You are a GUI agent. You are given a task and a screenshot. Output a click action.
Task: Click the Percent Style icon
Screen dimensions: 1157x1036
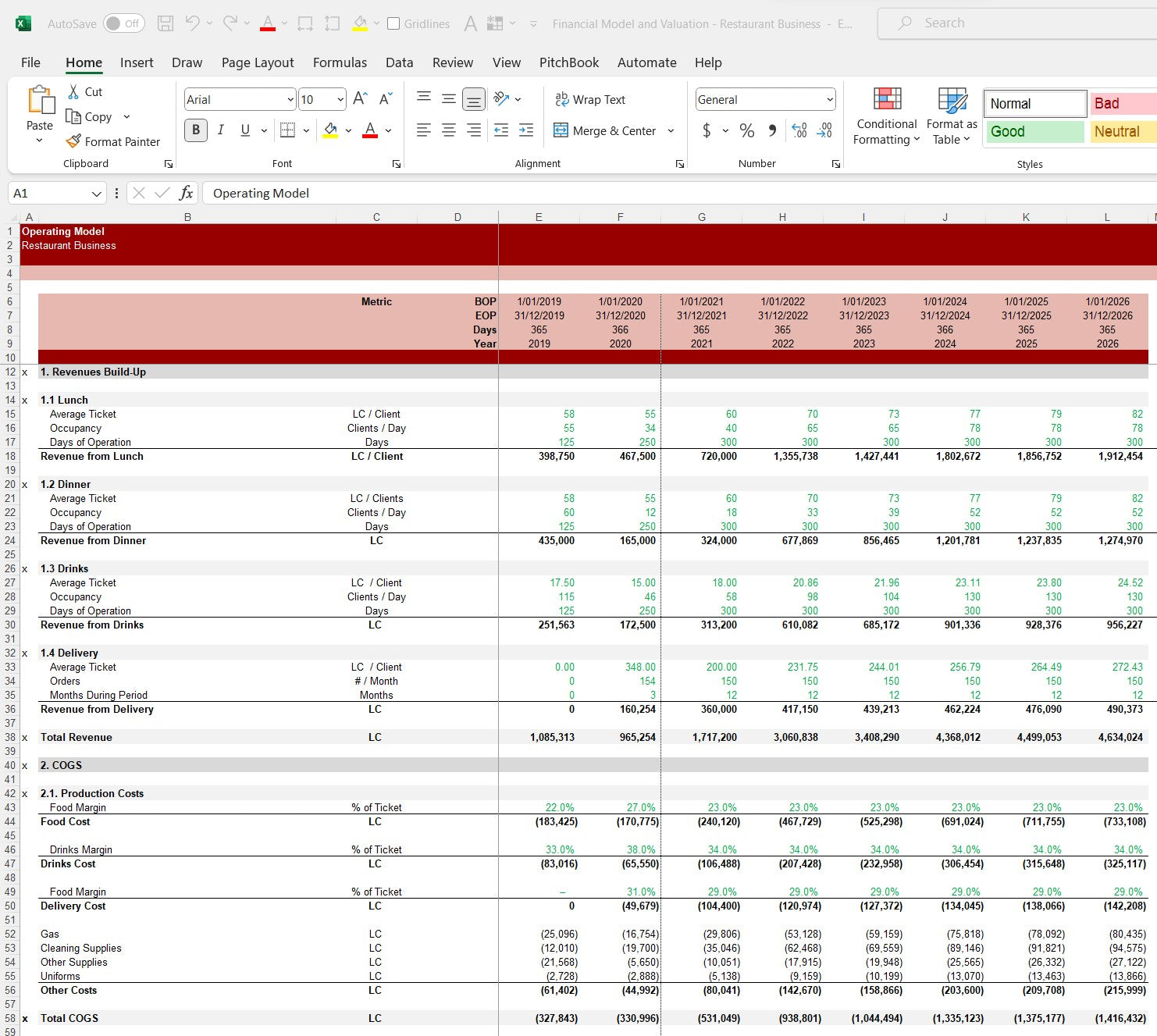pyautogui.click(x=746, y=130)
